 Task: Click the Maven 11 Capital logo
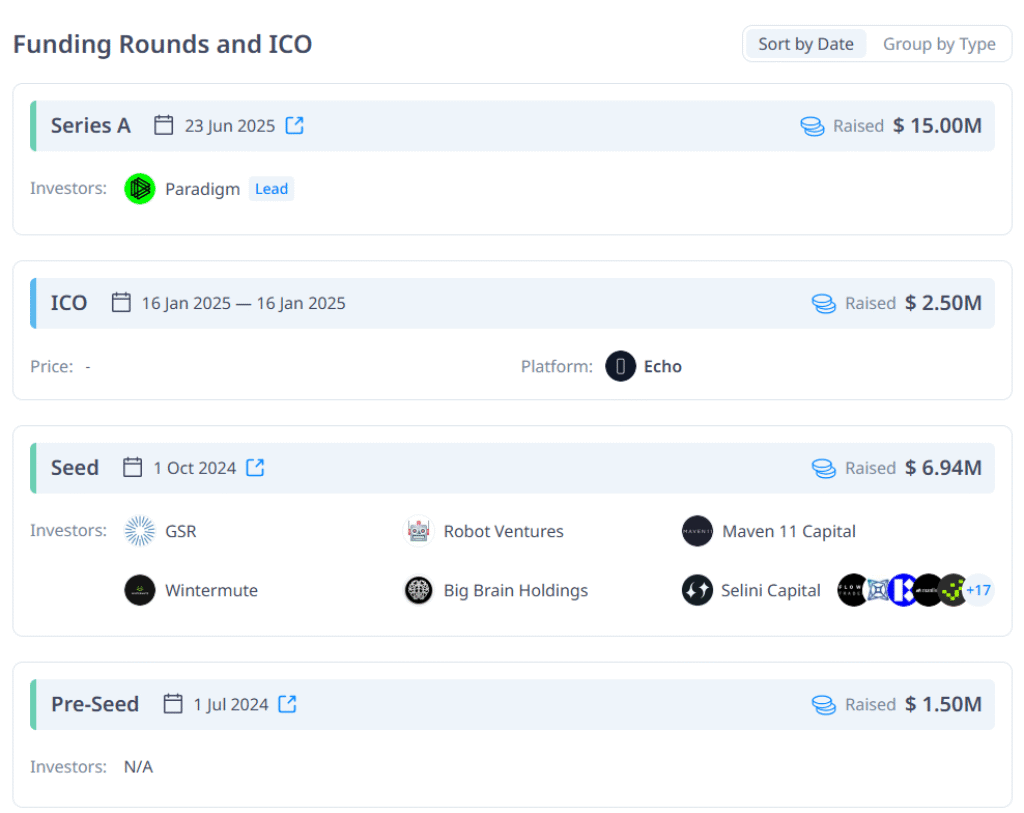pyautogui.click(x=697, y=531)
